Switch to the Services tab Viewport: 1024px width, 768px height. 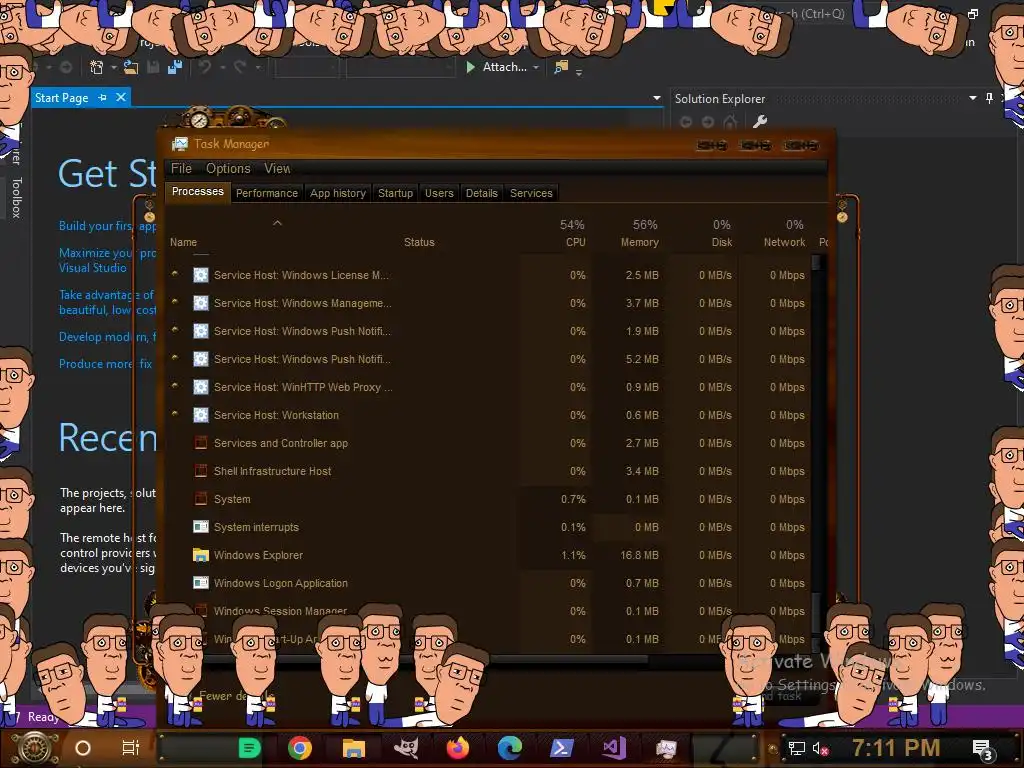click(531, 193)
